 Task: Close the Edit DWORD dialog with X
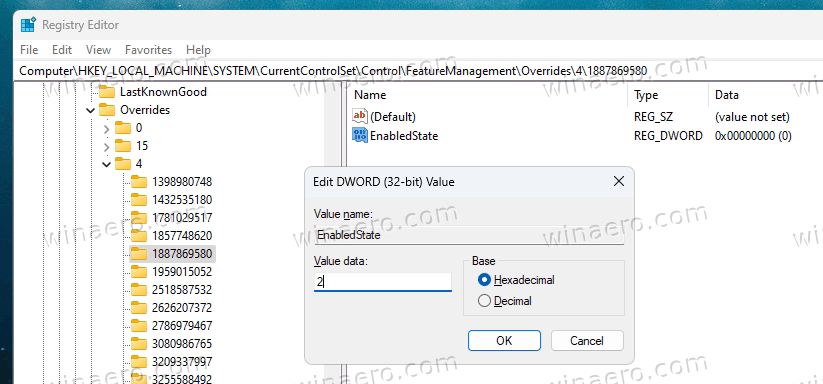point(619,182)
